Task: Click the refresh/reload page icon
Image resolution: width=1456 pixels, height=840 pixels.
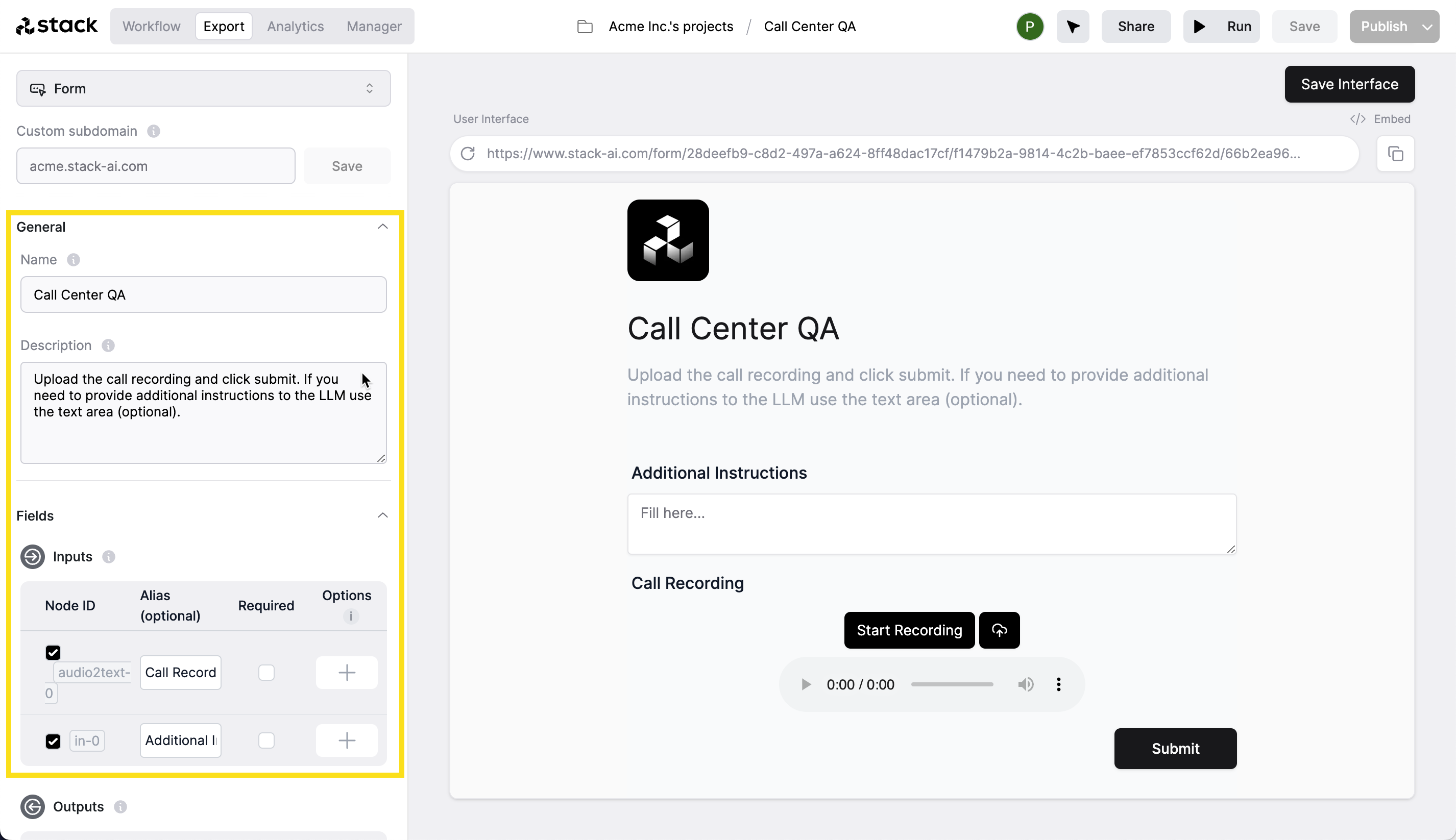Action: 468,153
